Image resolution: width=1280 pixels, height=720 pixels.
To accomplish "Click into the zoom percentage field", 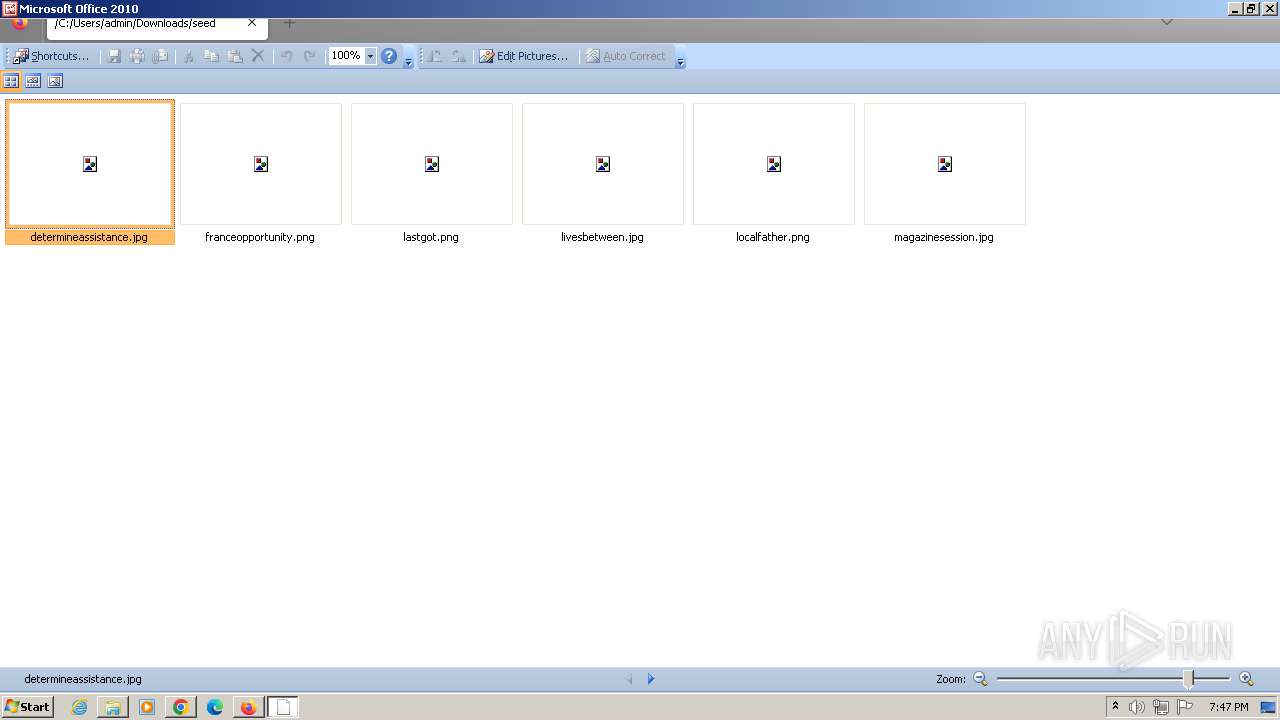I will tap(346, 56).
